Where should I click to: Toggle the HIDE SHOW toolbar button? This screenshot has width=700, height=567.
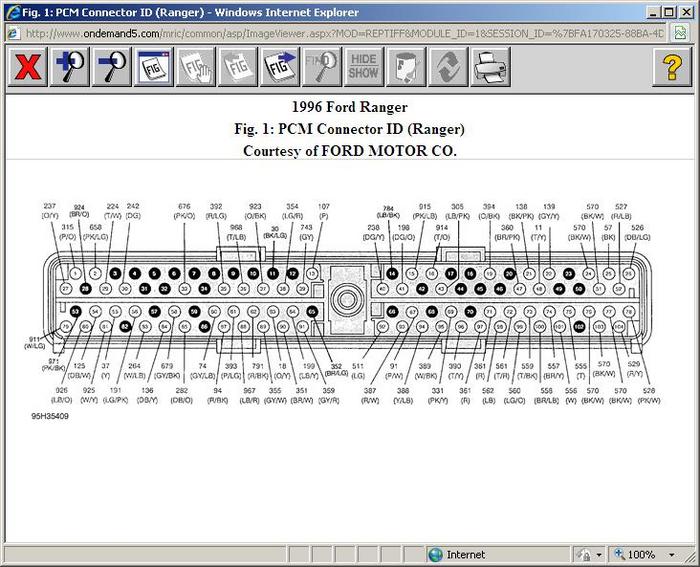click(x=363, y=67)
